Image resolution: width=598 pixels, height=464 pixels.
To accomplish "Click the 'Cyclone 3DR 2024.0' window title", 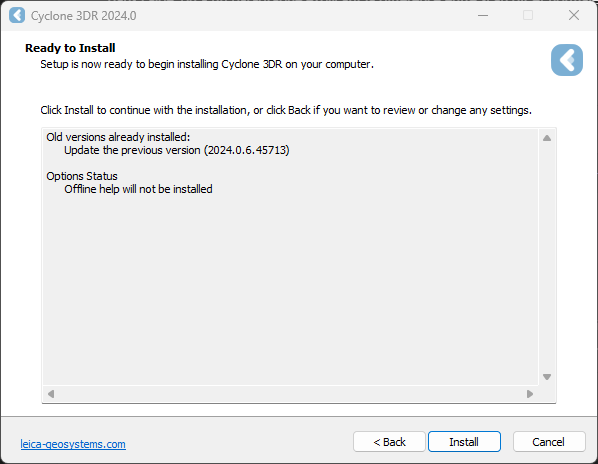I will 84,16.
